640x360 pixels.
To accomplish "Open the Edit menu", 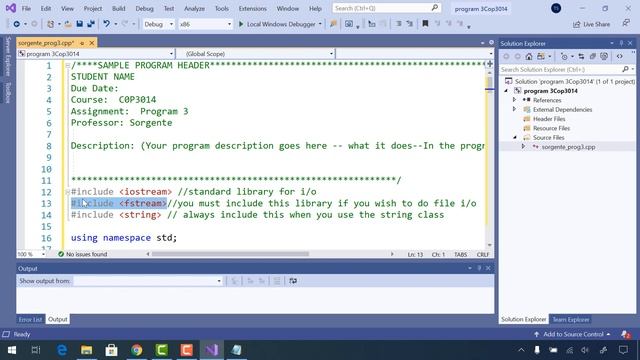I will [x=46, y=8].
